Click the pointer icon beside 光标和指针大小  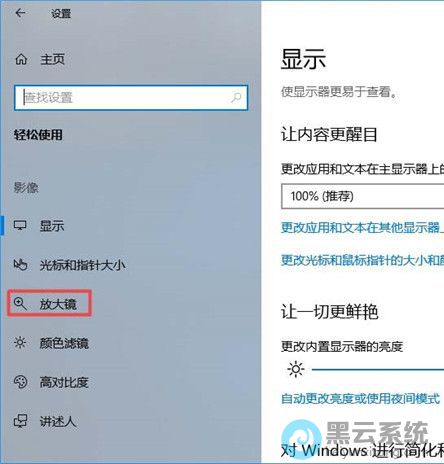[x=20, y=265]
